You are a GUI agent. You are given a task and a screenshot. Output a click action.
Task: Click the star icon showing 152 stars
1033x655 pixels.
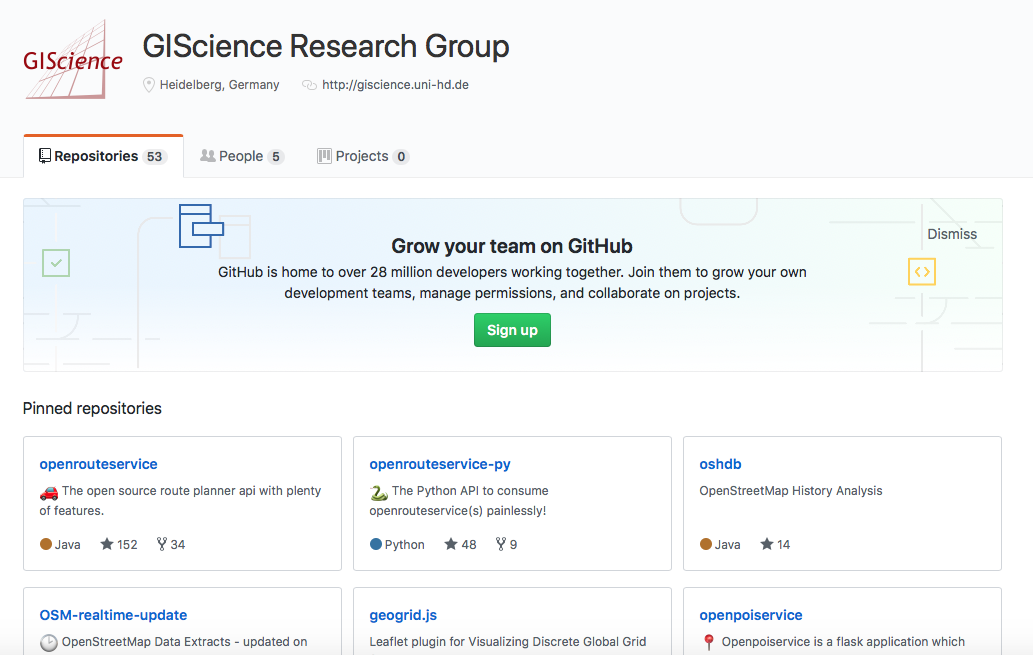tap(107, 544)
